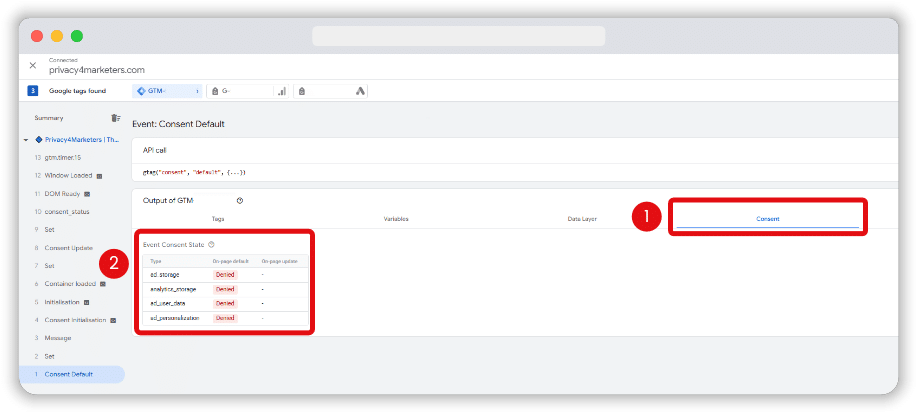Open the Data Layer tab
This screenshot has width=916, height=412.
pyautogui.click(x=582, y=219)
